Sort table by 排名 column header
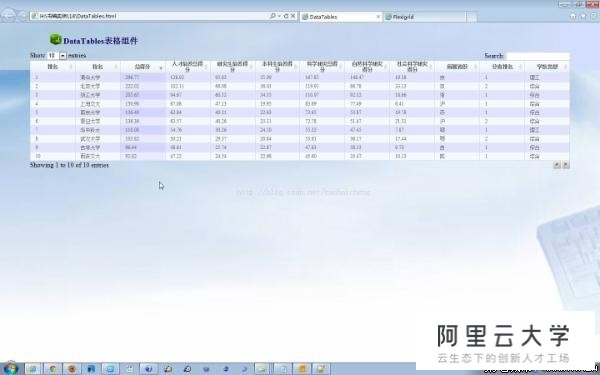Viewport: 600px width, 375px height. [53, 67]
